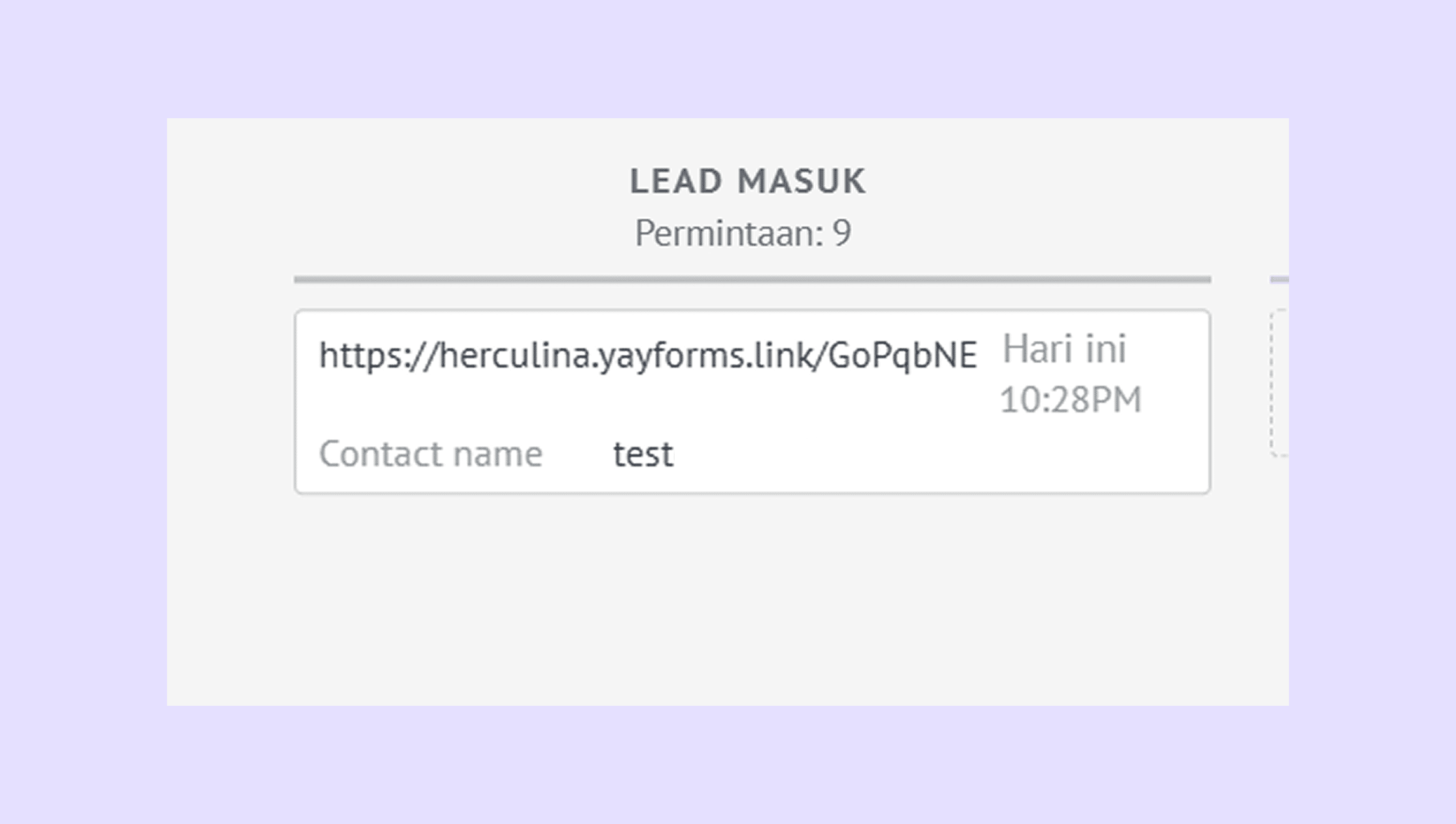Image resolution: width=1456 pixels, height=824 pixels.
Task: Click the "Hari ini" date label
Action: click(1064, 349)
